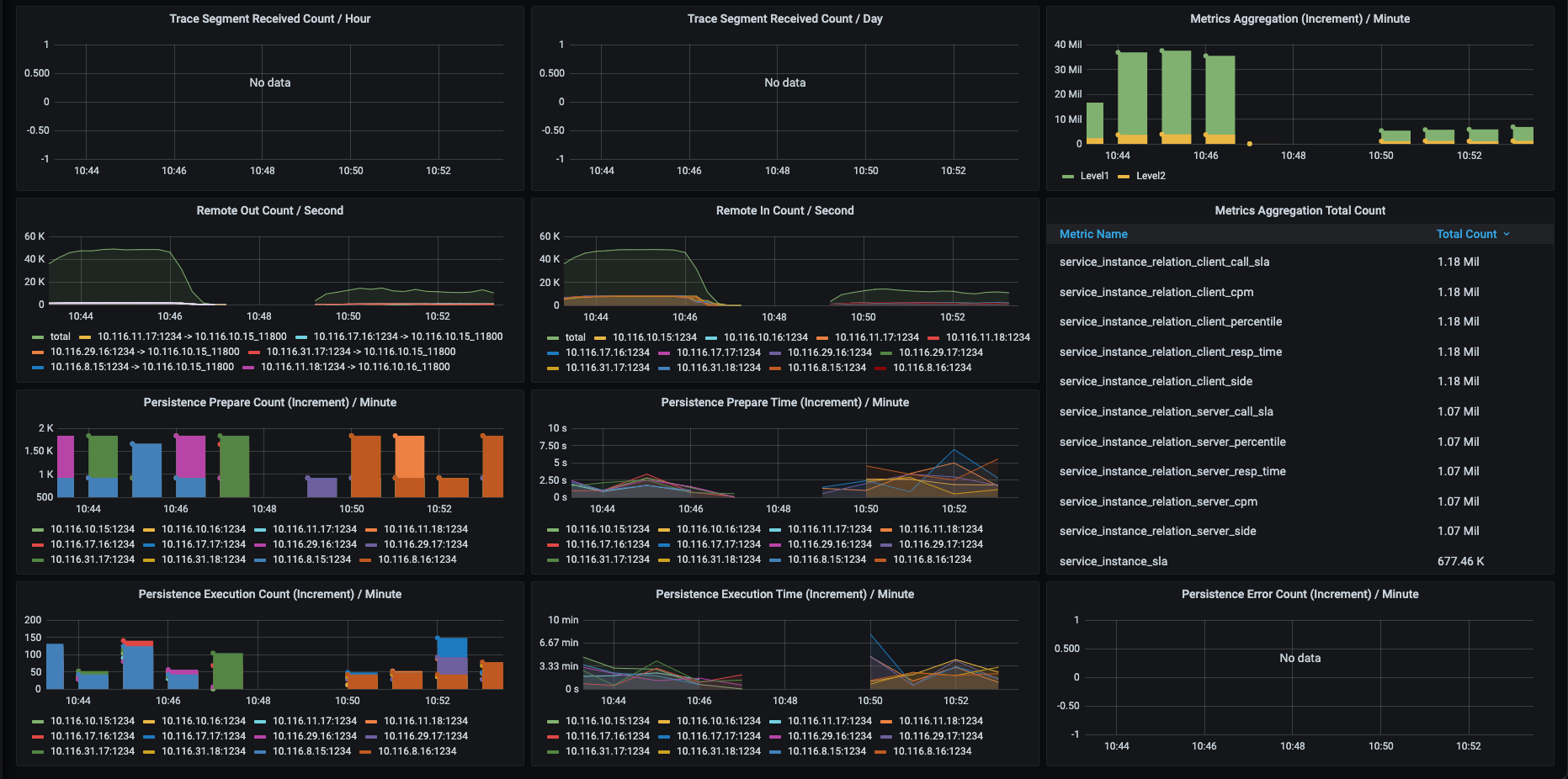Select 10.116.31.18:1234 legend in Persistence Execution Time
The width and height of the screenshot is (1568, 779).
[719, 751]
